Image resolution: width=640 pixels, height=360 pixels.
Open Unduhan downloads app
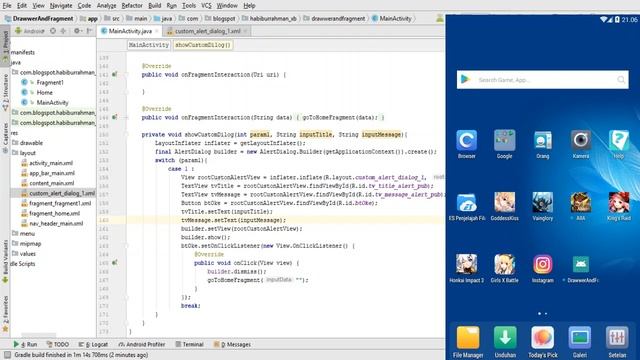tap(505, 338)
